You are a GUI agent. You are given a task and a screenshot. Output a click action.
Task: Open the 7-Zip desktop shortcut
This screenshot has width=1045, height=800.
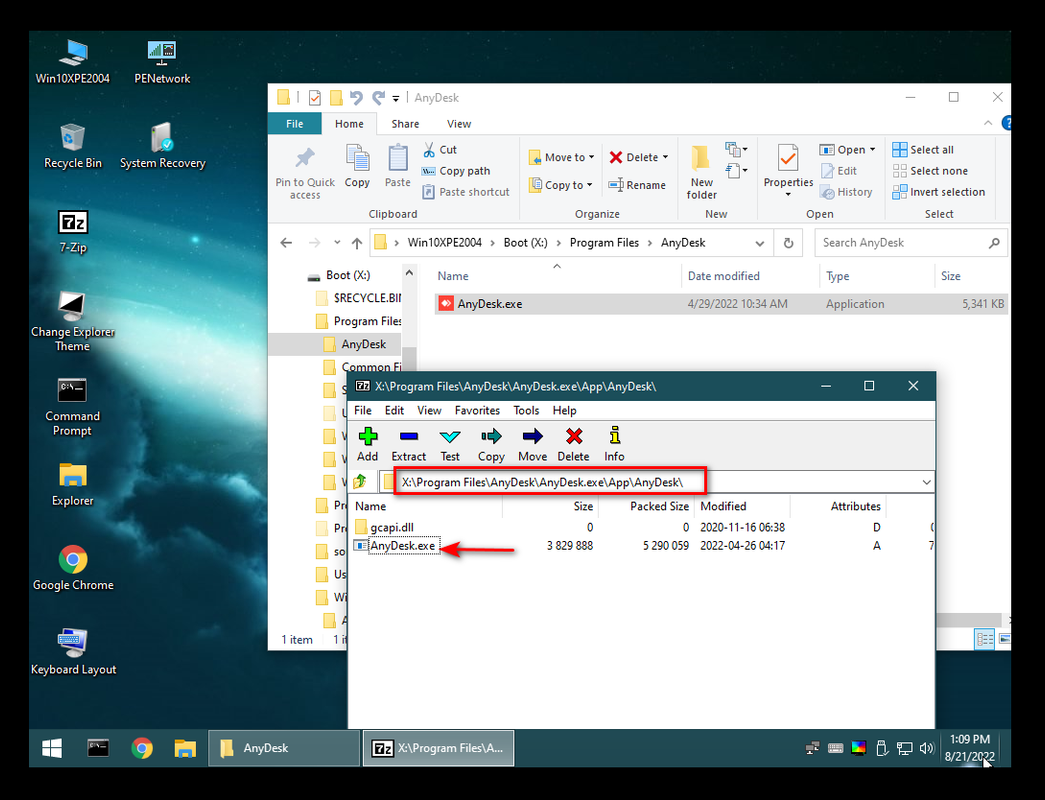(x=73, y=231)
